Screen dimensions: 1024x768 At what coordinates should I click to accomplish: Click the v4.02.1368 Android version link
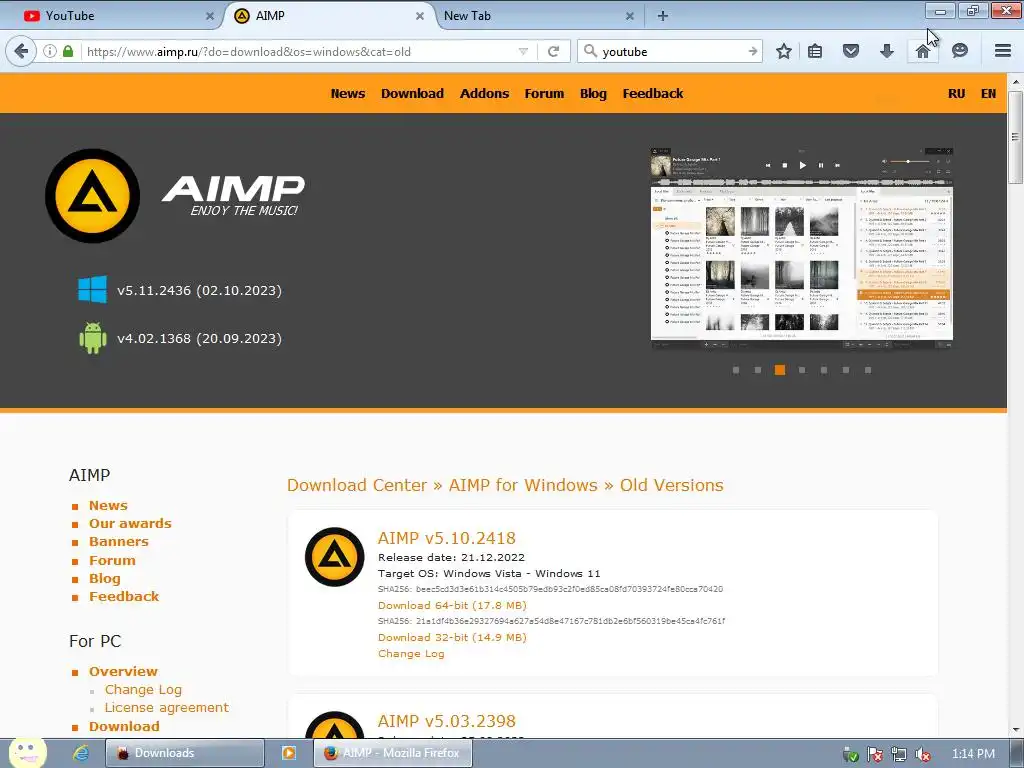pos(199,338)
